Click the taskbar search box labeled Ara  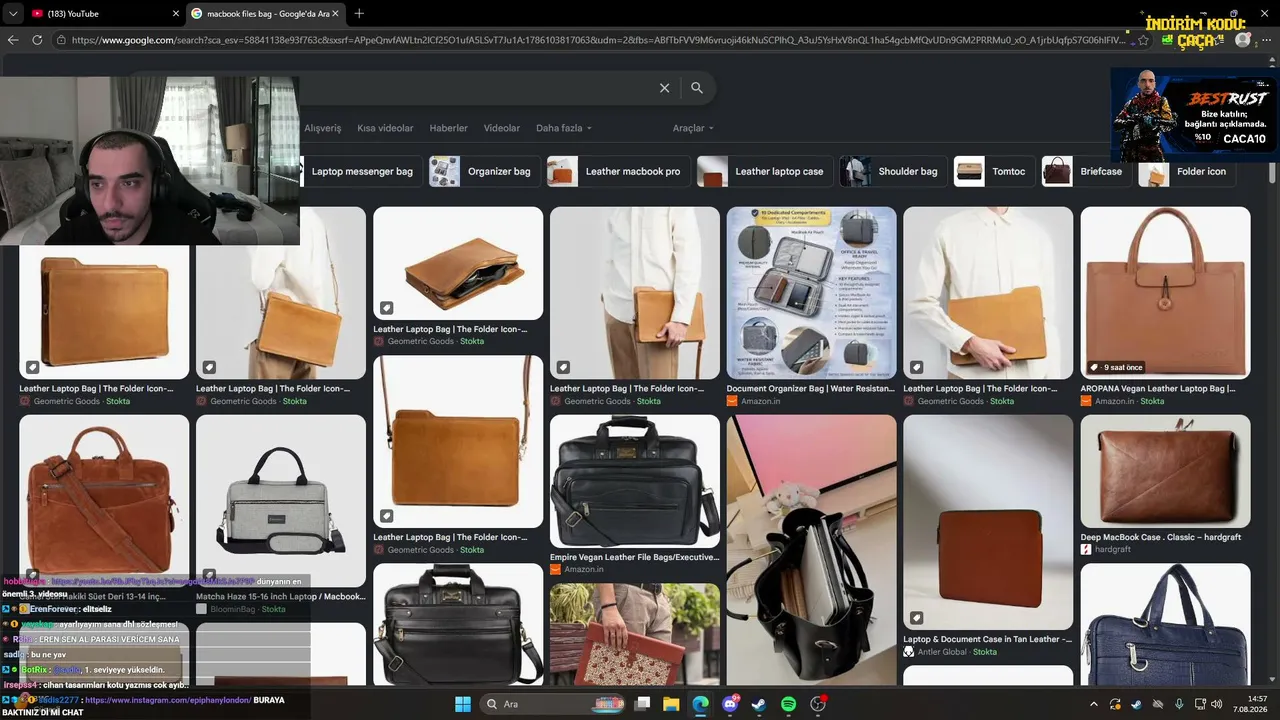pos(552,704)
